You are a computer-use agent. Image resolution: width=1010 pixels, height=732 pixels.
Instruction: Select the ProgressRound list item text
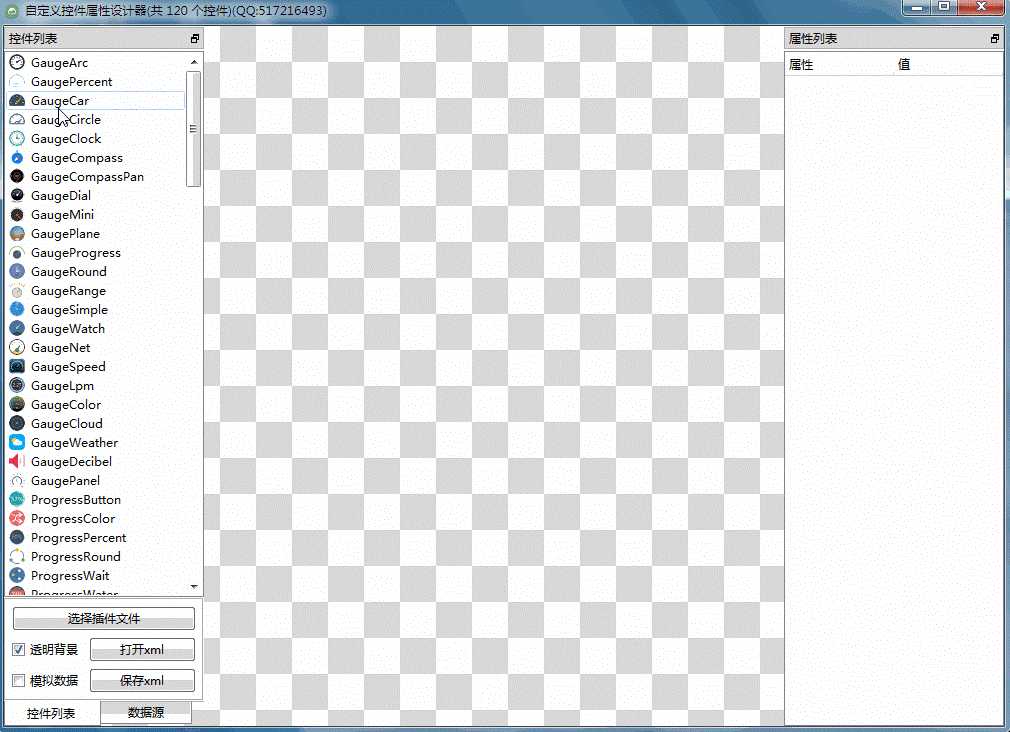click(x=76, y=557)
